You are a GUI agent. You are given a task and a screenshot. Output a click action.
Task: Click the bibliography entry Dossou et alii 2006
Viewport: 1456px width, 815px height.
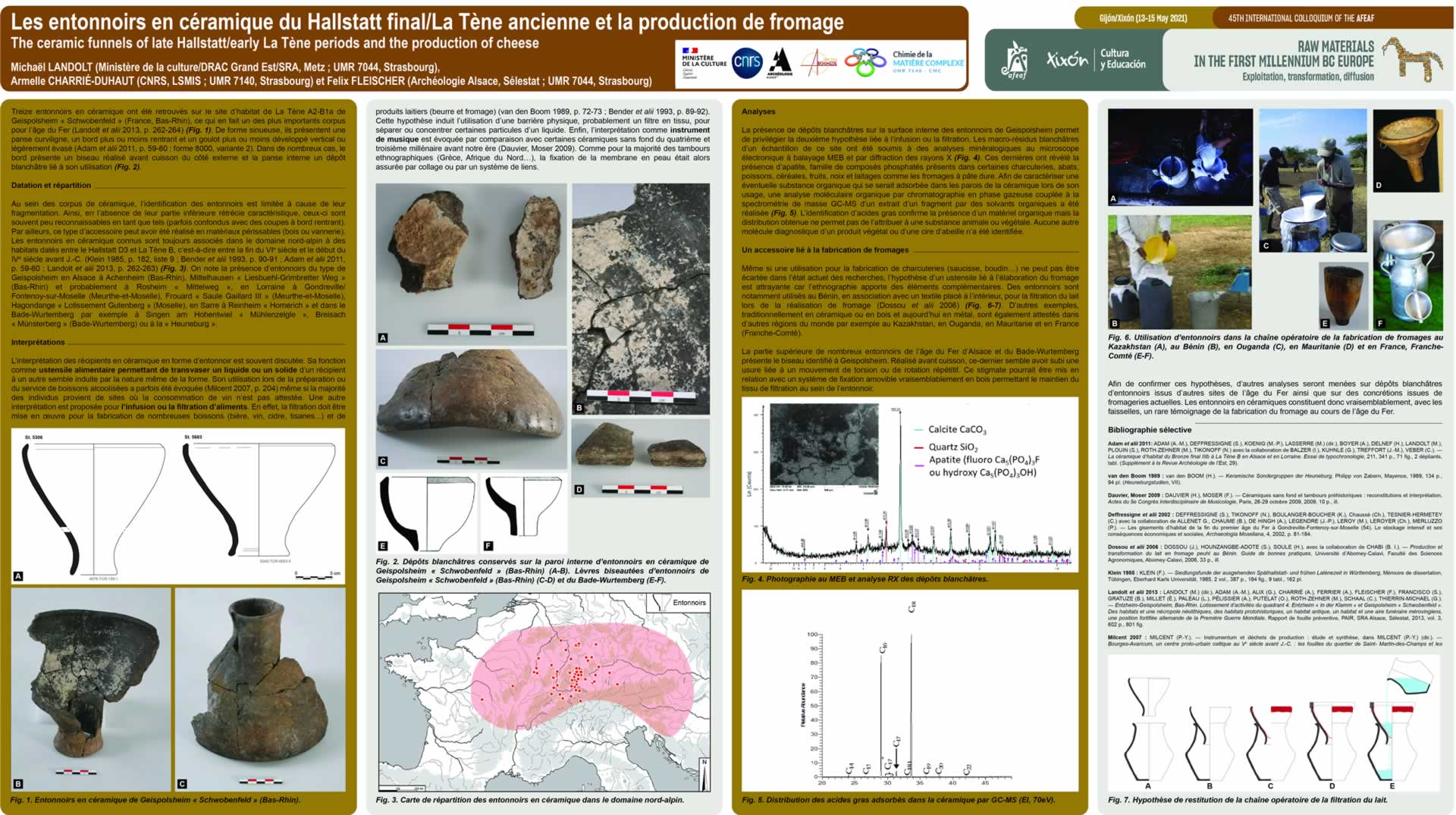(x=1275, y=553)
